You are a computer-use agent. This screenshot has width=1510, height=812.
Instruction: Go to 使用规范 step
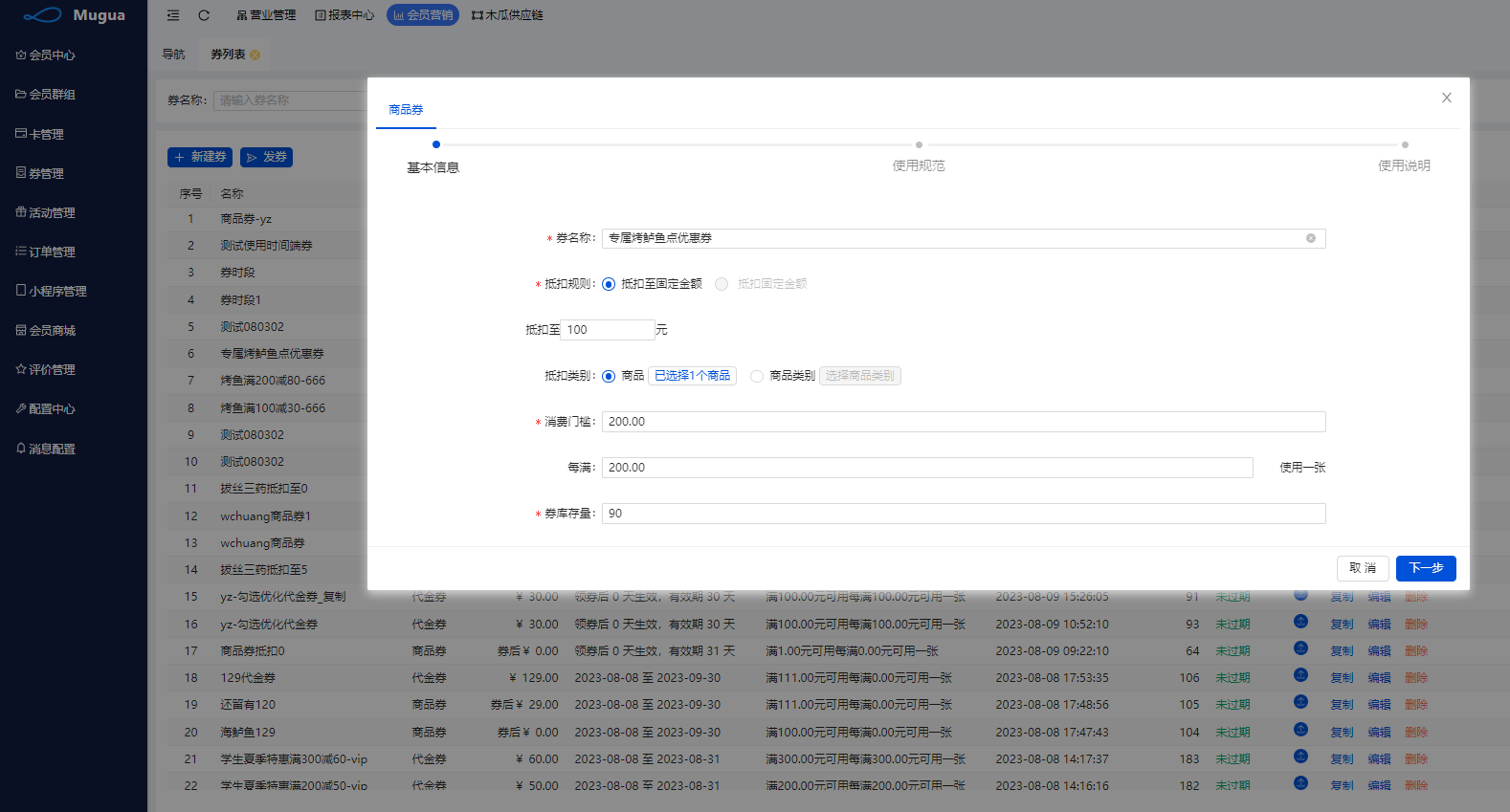pyautogui.click(x=919, y=165)
